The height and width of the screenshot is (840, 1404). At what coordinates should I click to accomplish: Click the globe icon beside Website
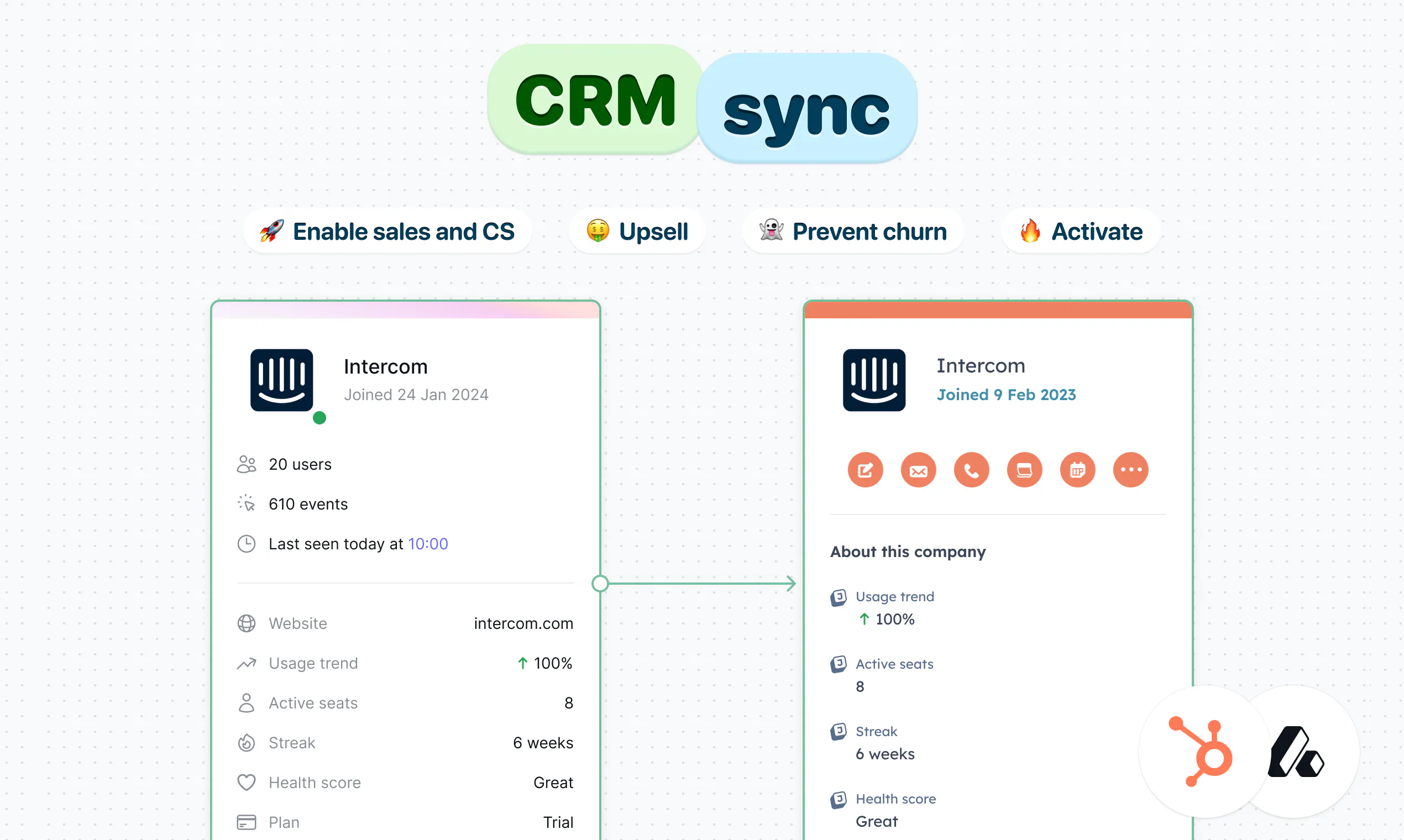tap(247, 623)
